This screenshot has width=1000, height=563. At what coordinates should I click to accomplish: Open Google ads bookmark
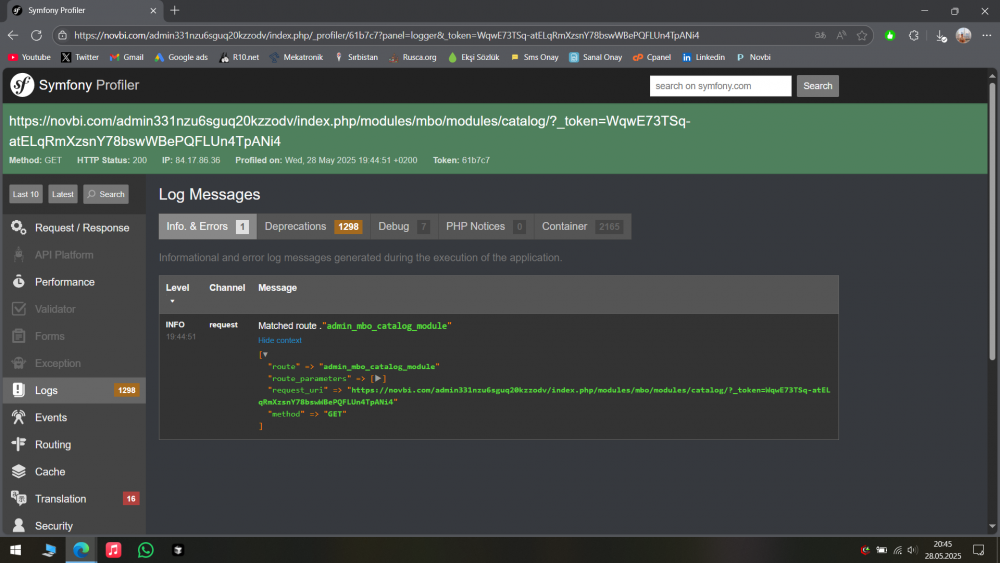pos(181,57)
